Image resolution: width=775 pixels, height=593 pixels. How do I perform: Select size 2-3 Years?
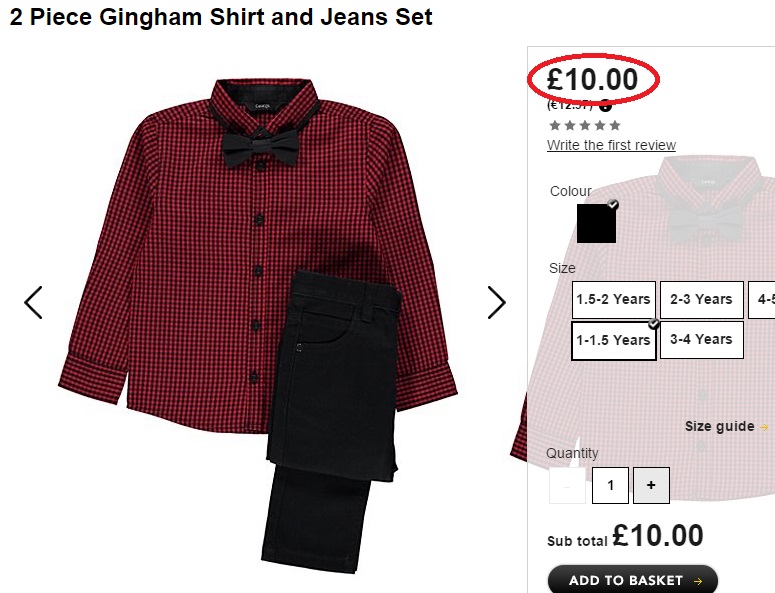tap(701, 299)
